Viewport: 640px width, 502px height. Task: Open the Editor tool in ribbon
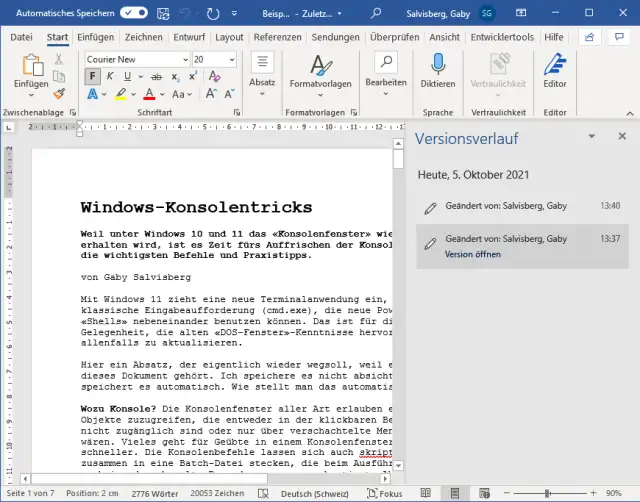coord(554,65)
